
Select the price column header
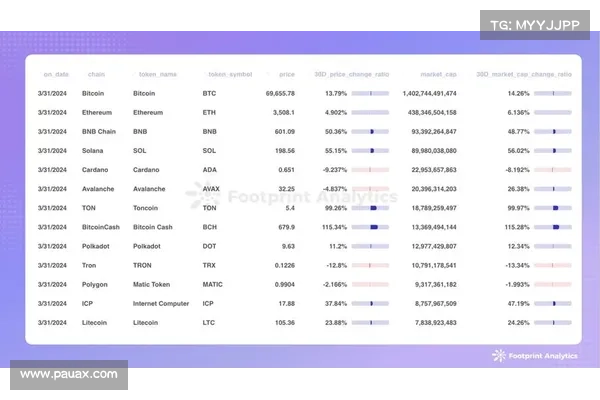point(287,74)
